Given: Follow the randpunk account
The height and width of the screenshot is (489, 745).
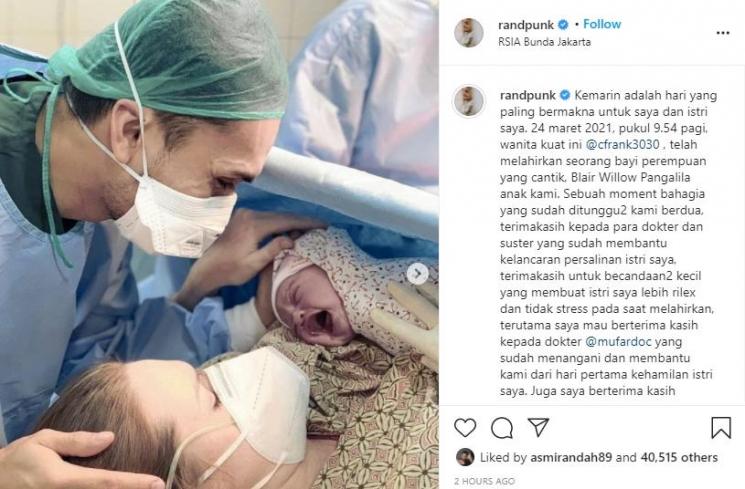Looking at the screenshot, I should 602,24.
